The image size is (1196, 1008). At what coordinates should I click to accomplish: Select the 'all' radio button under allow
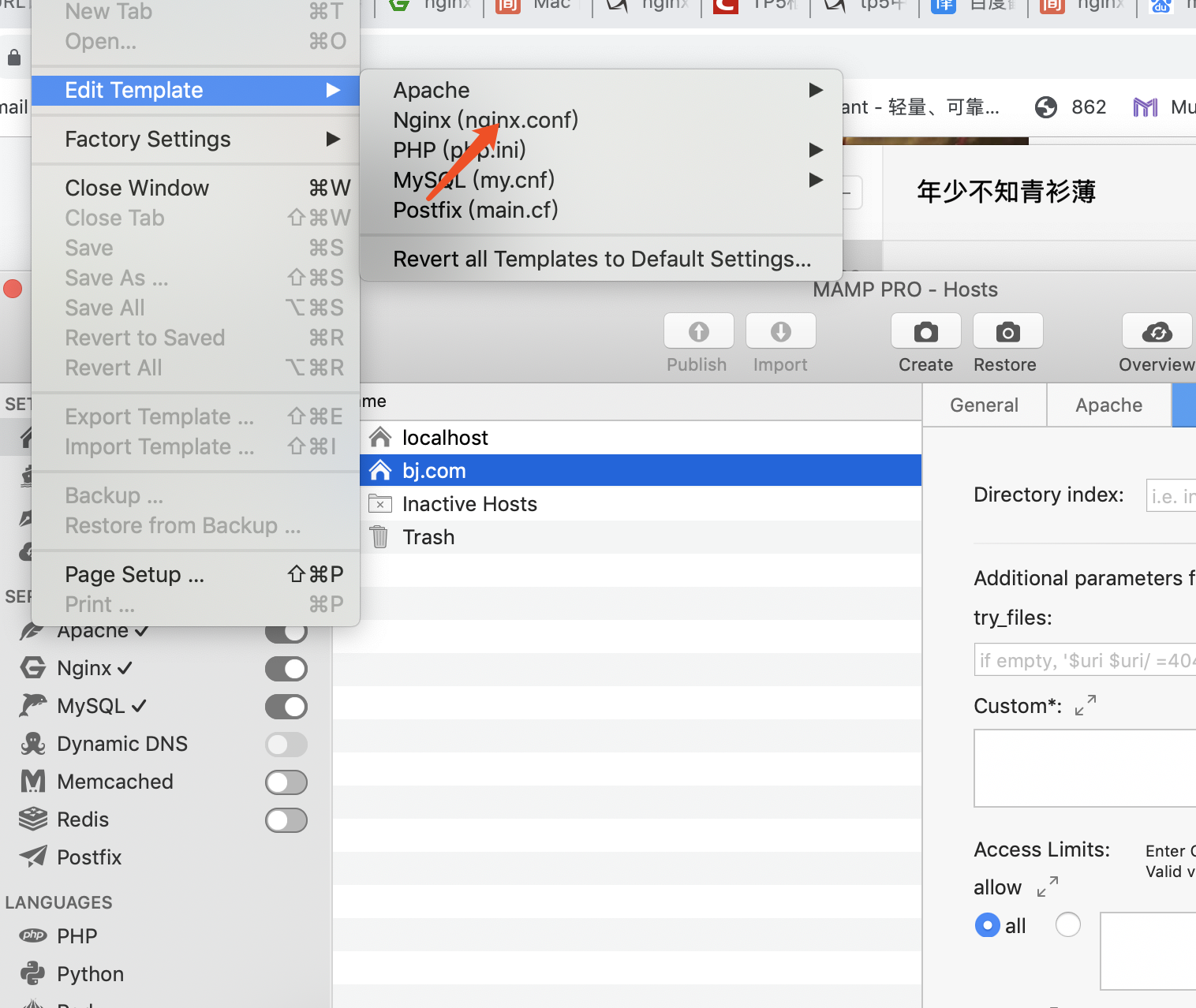987,925
